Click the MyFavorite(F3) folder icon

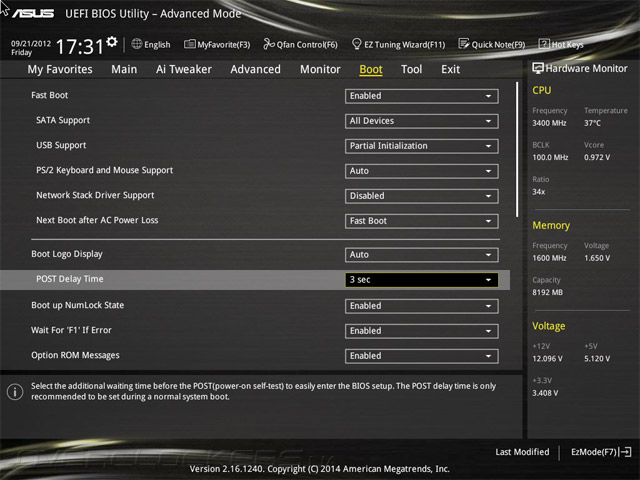pos(189,44)
